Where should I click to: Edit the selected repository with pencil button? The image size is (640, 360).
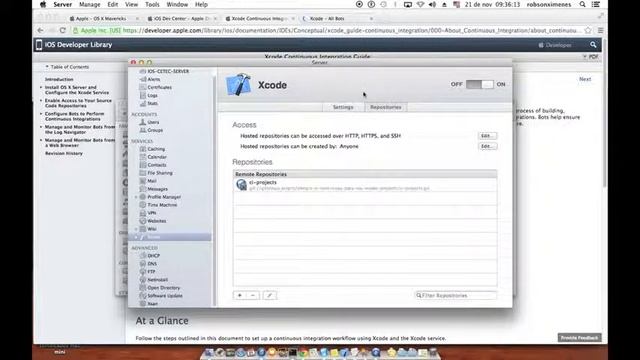(269, 296)
